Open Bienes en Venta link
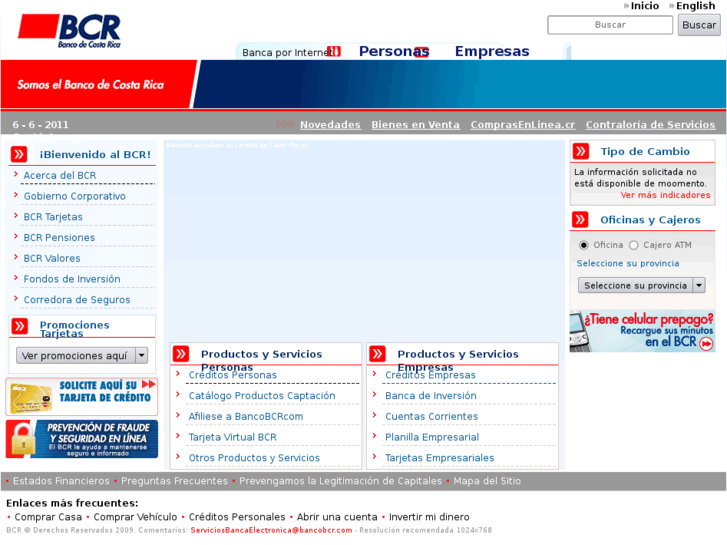 415,124
